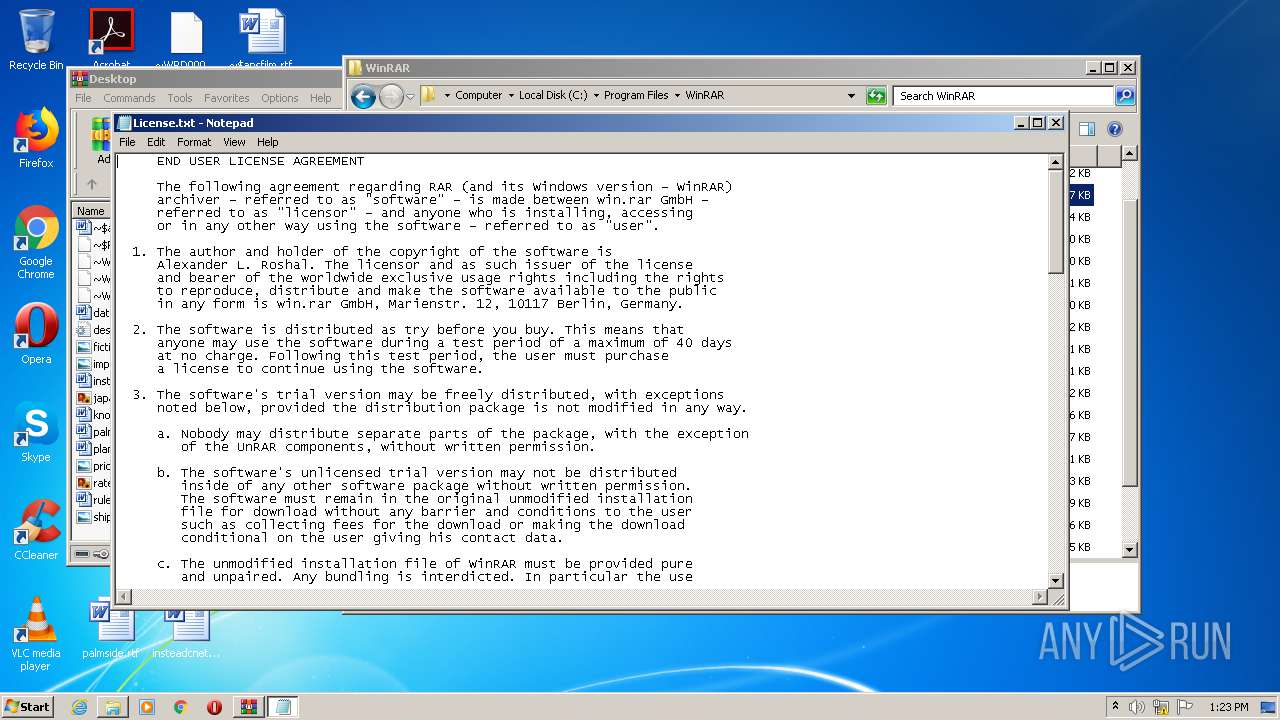This screenshot has height=720, width=1280.
Task: Expand the Local Disk (C:) breadcrumb arrow
Action: 596,96
